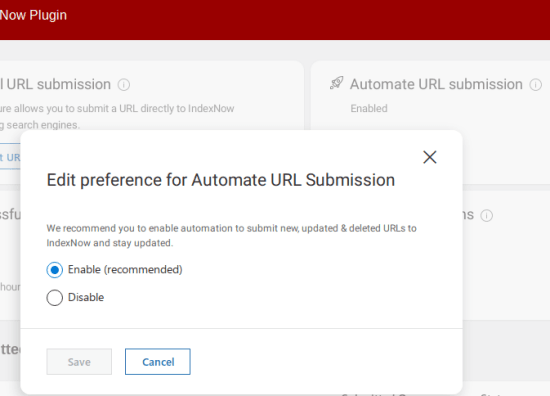The height and width of the screenshot is (396, 550).
Task: Select the Enable (recommended) radio button
Action: click(54, 270)
